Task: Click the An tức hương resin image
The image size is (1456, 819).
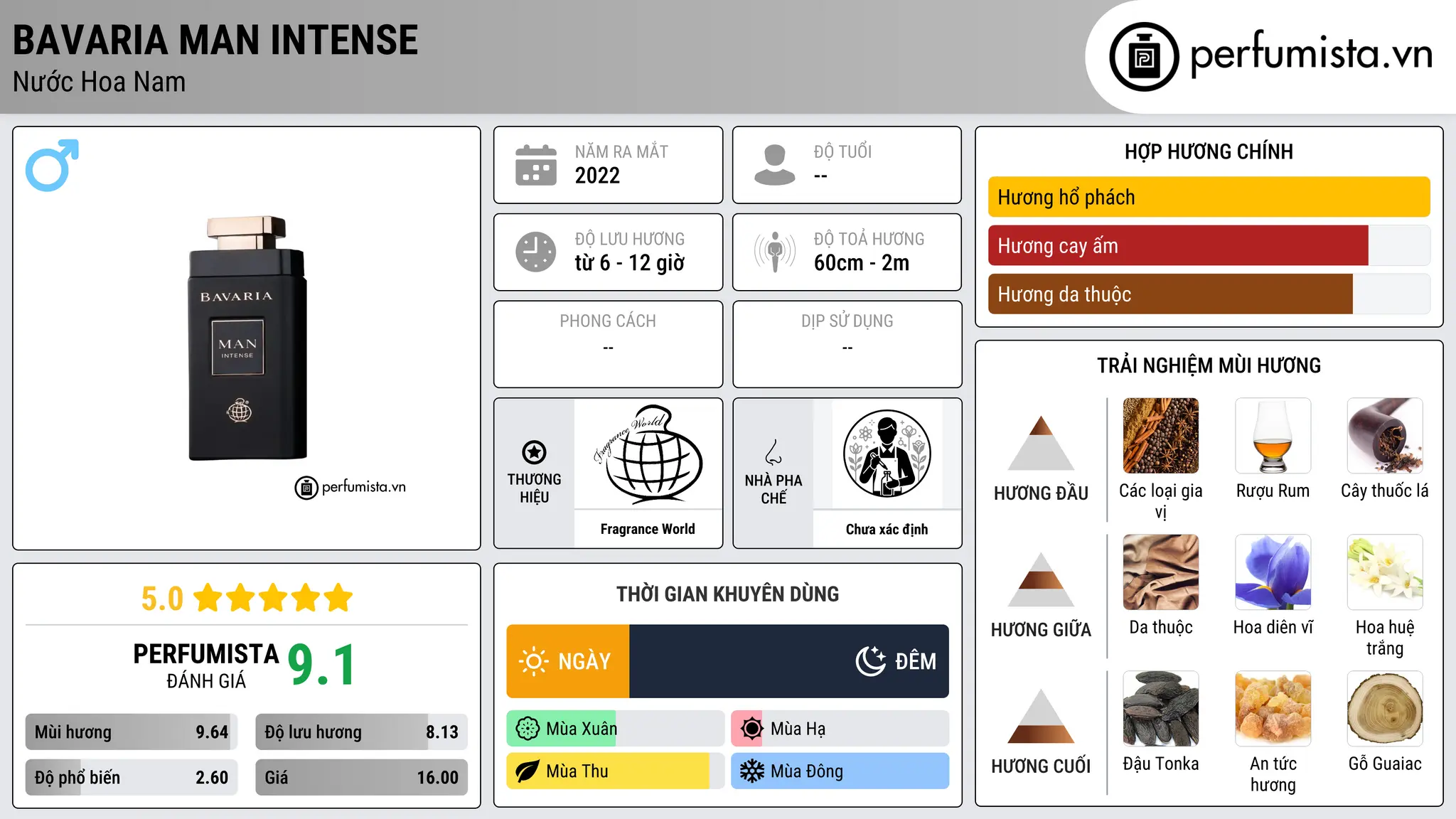Action: 1273,709
